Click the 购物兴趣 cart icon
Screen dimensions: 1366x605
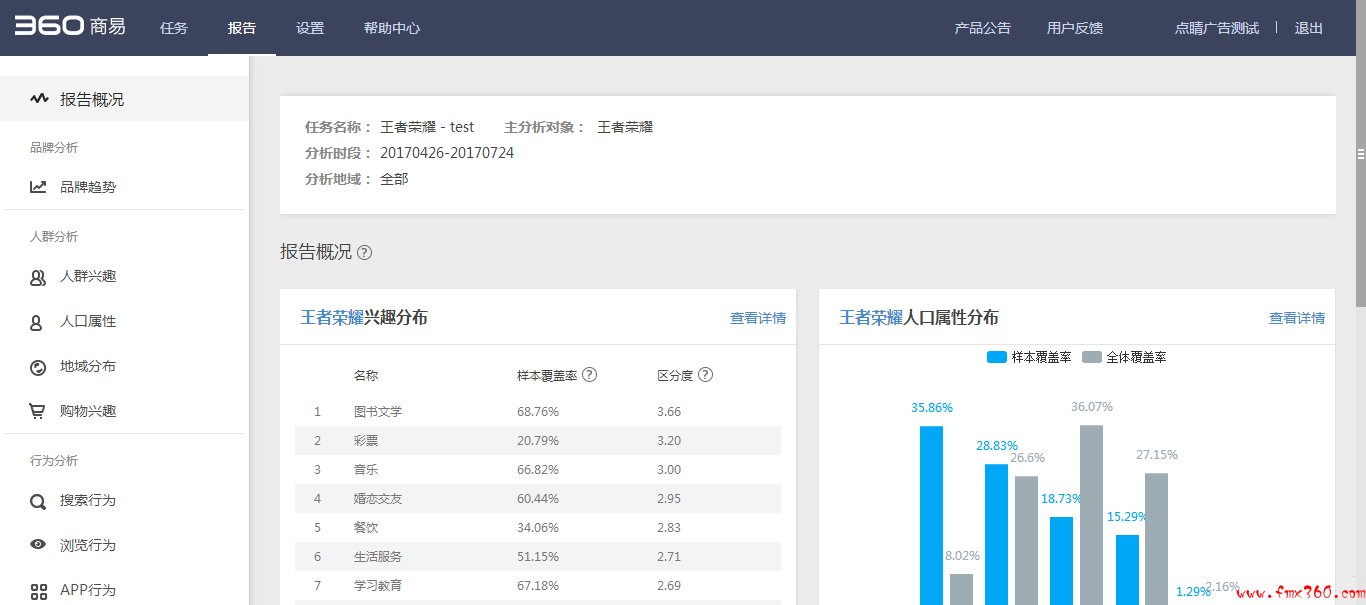(x=38, y=411)
